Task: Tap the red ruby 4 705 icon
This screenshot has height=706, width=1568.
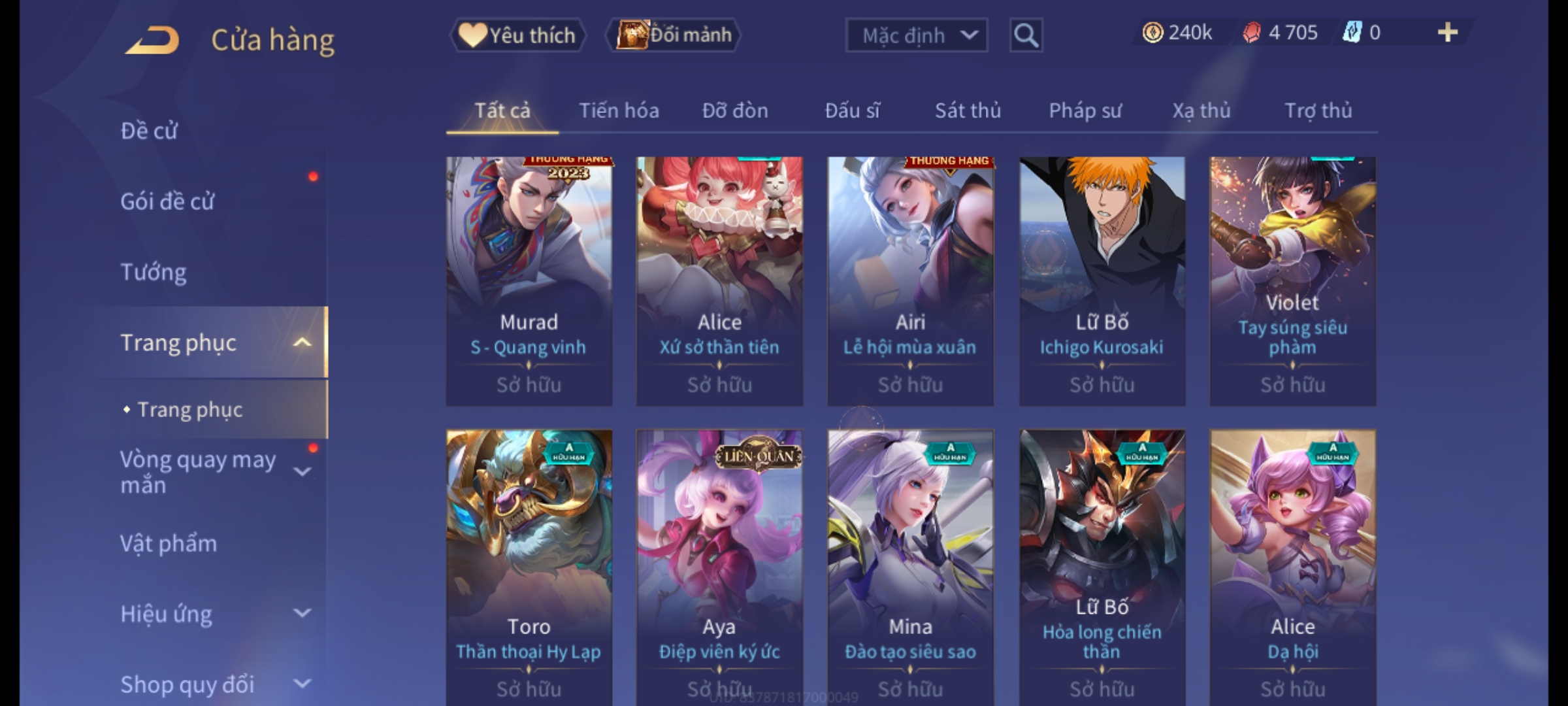Action: [1252, 33]
